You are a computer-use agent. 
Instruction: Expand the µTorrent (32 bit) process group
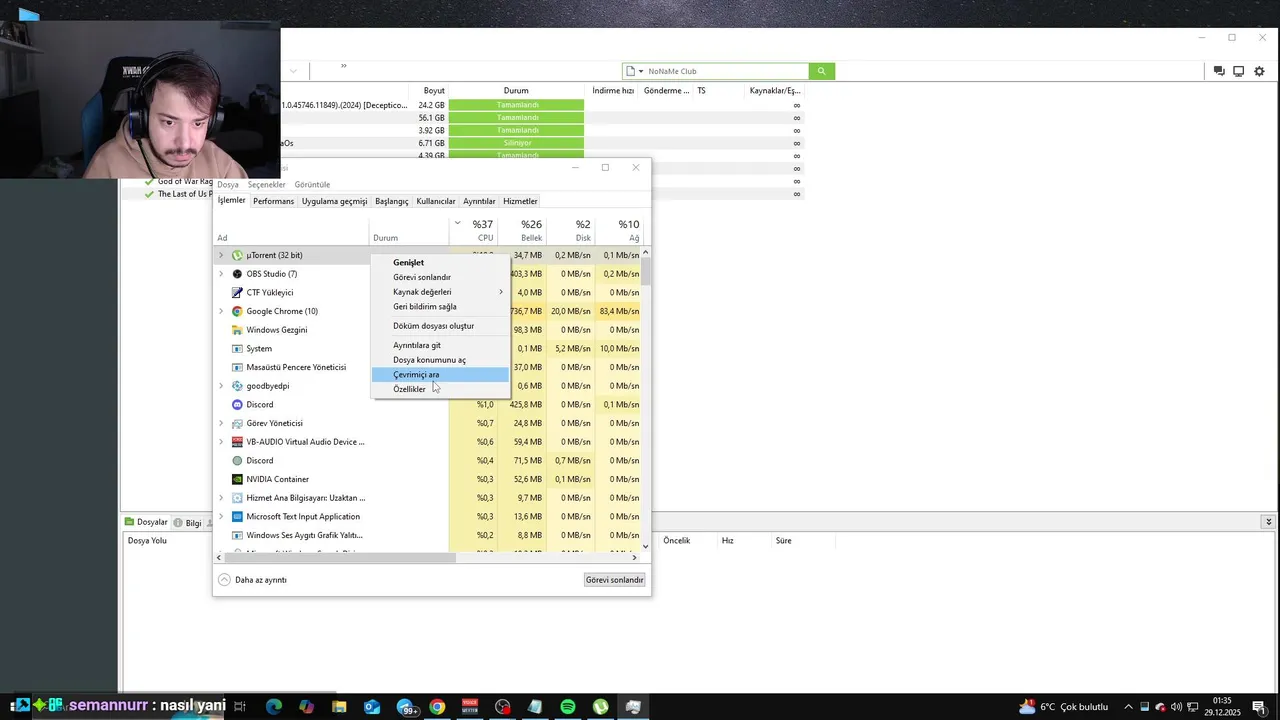(x=221, y=255)
